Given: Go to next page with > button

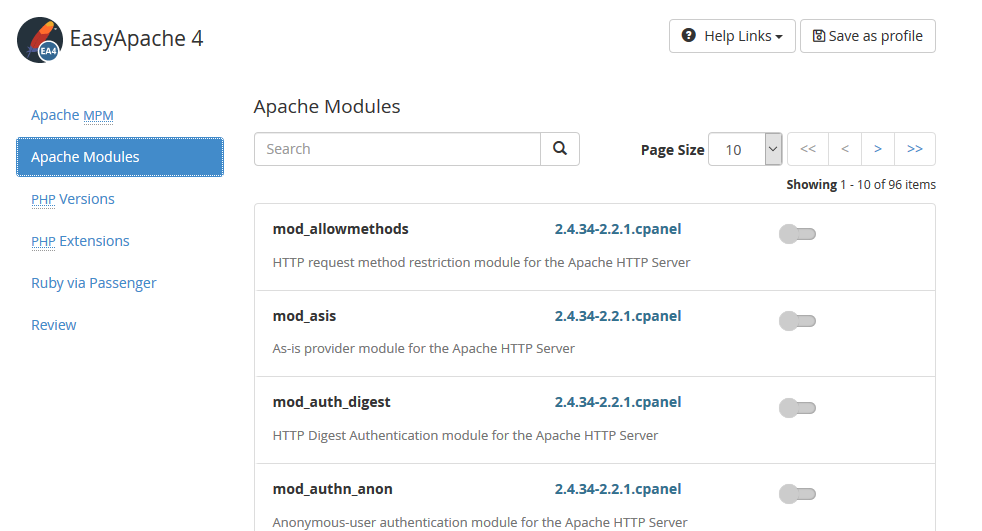Looking at the screenshot, I should coord(878,149).
